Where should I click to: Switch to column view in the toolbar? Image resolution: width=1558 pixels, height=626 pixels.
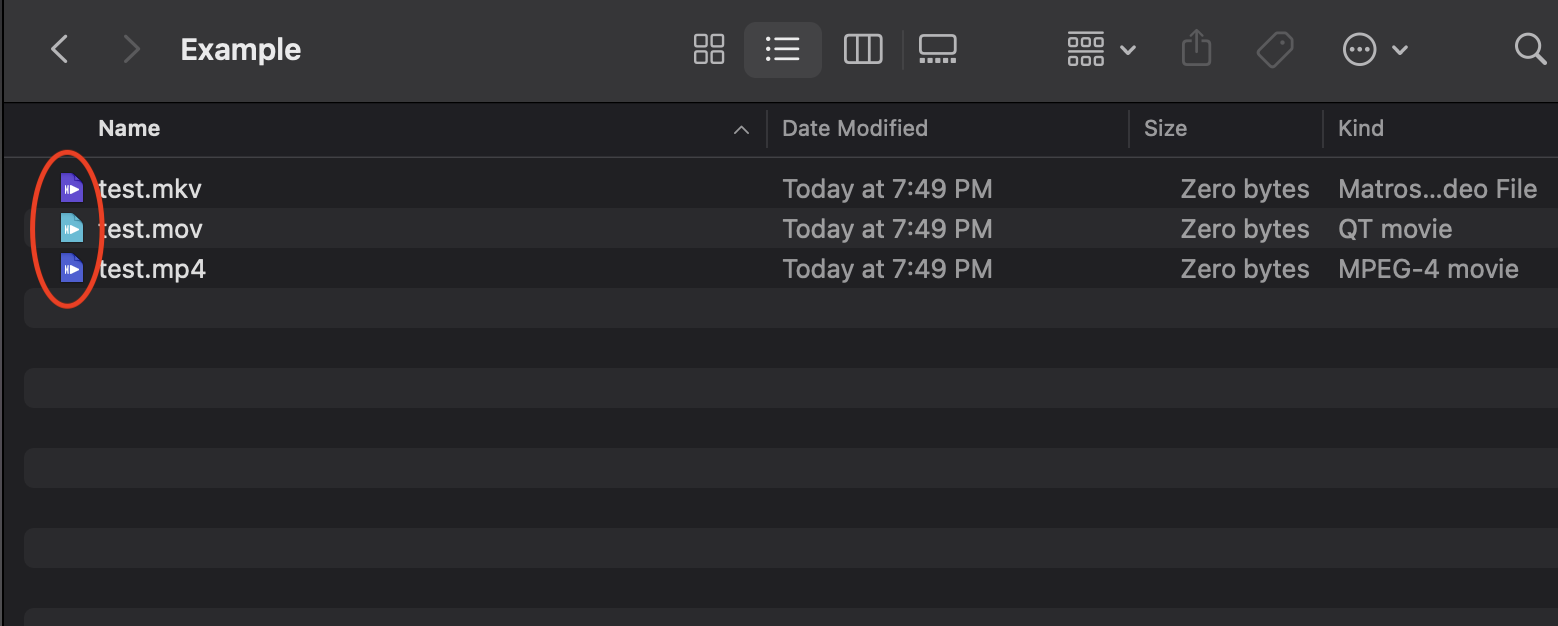[862, 48]
